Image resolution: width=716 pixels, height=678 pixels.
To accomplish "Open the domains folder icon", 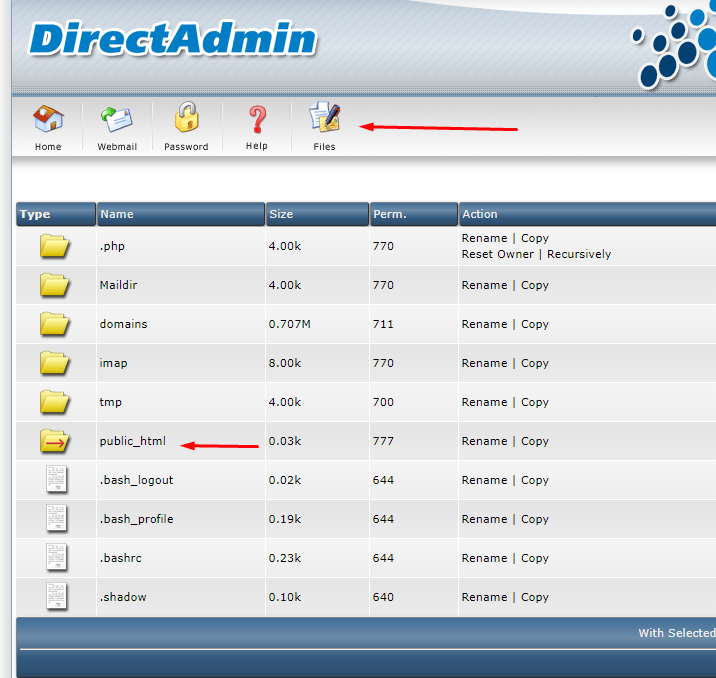I will 54,324.
